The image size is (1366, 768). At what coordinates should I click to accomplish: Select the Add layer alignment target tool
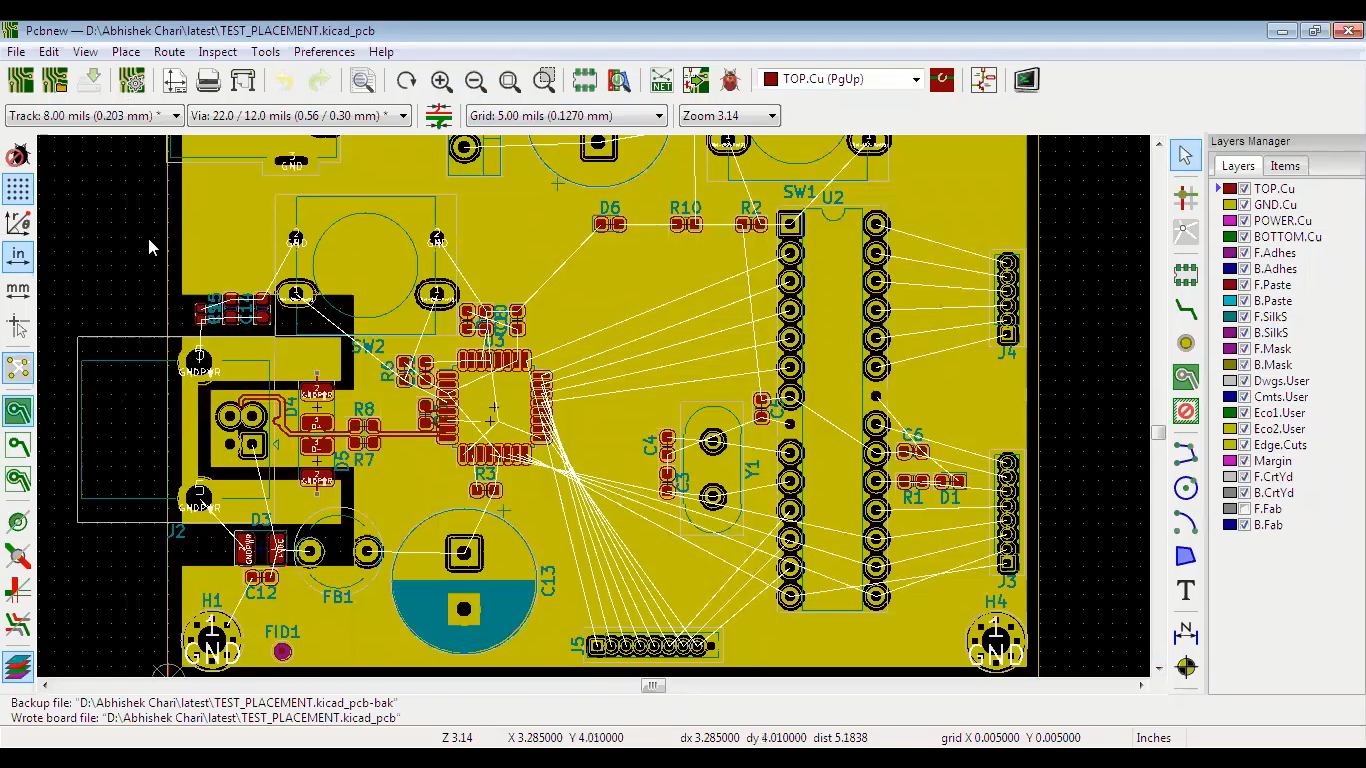pos(1185,667)
